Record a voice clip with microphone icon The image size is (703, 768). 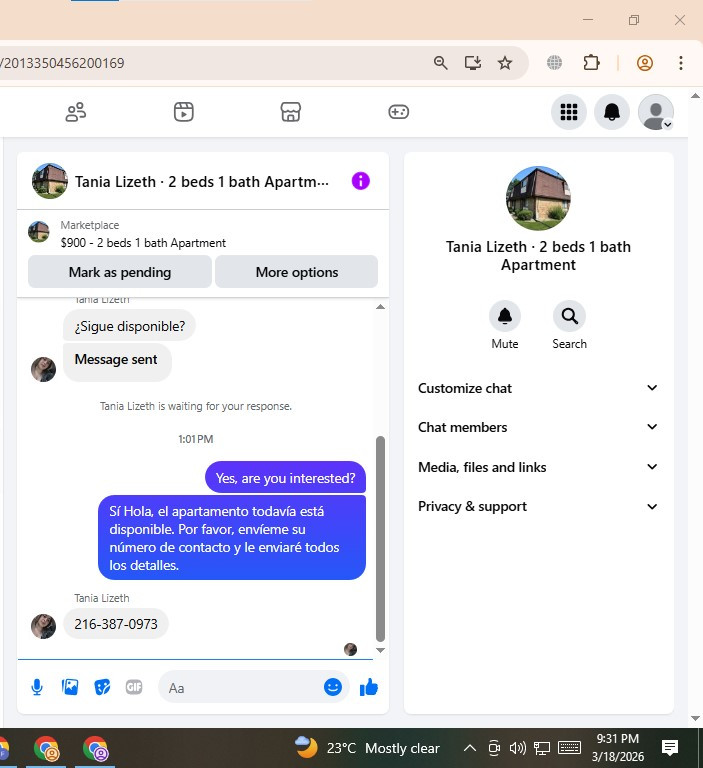[x=37, y=687]
